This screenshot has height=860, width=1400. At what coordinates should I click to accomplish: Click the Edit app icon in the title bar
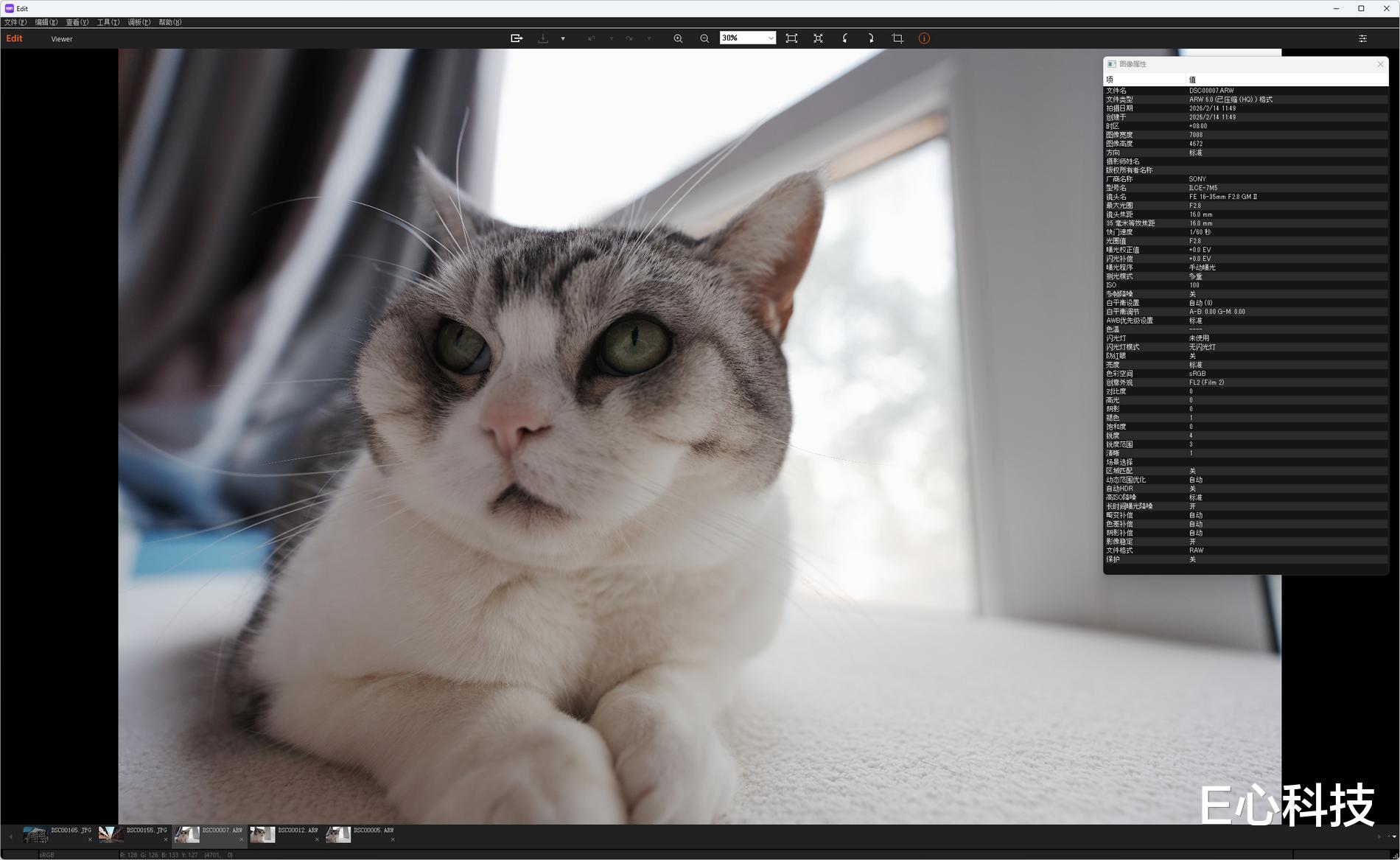9,8
